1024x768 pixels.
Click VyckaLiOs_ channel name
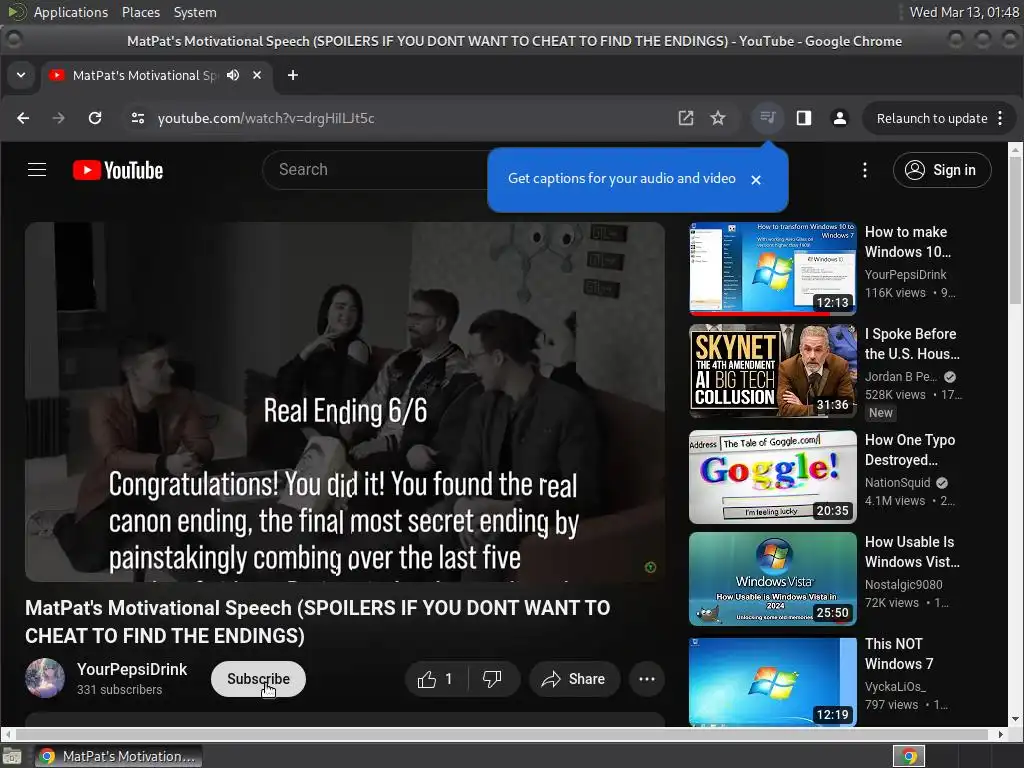coord(895,686)
